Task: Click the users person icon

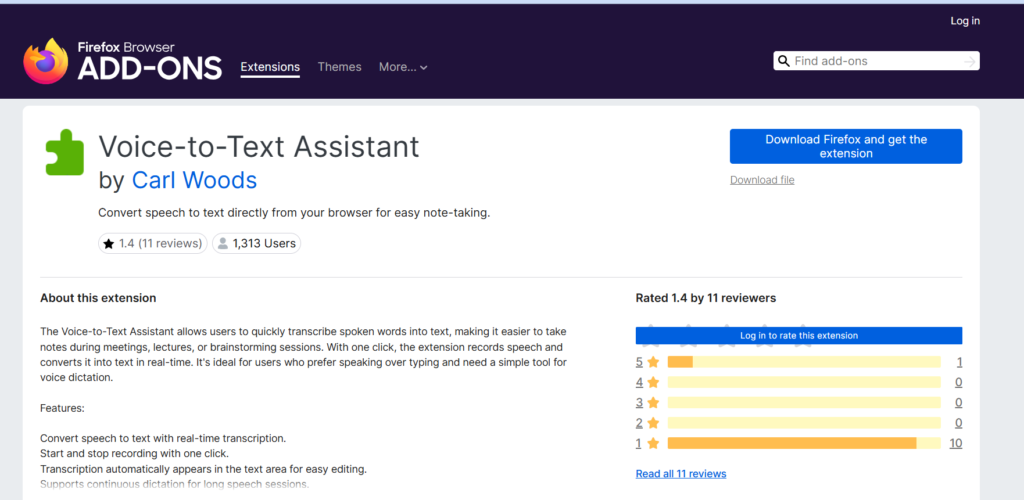Action: coord(223,244)
